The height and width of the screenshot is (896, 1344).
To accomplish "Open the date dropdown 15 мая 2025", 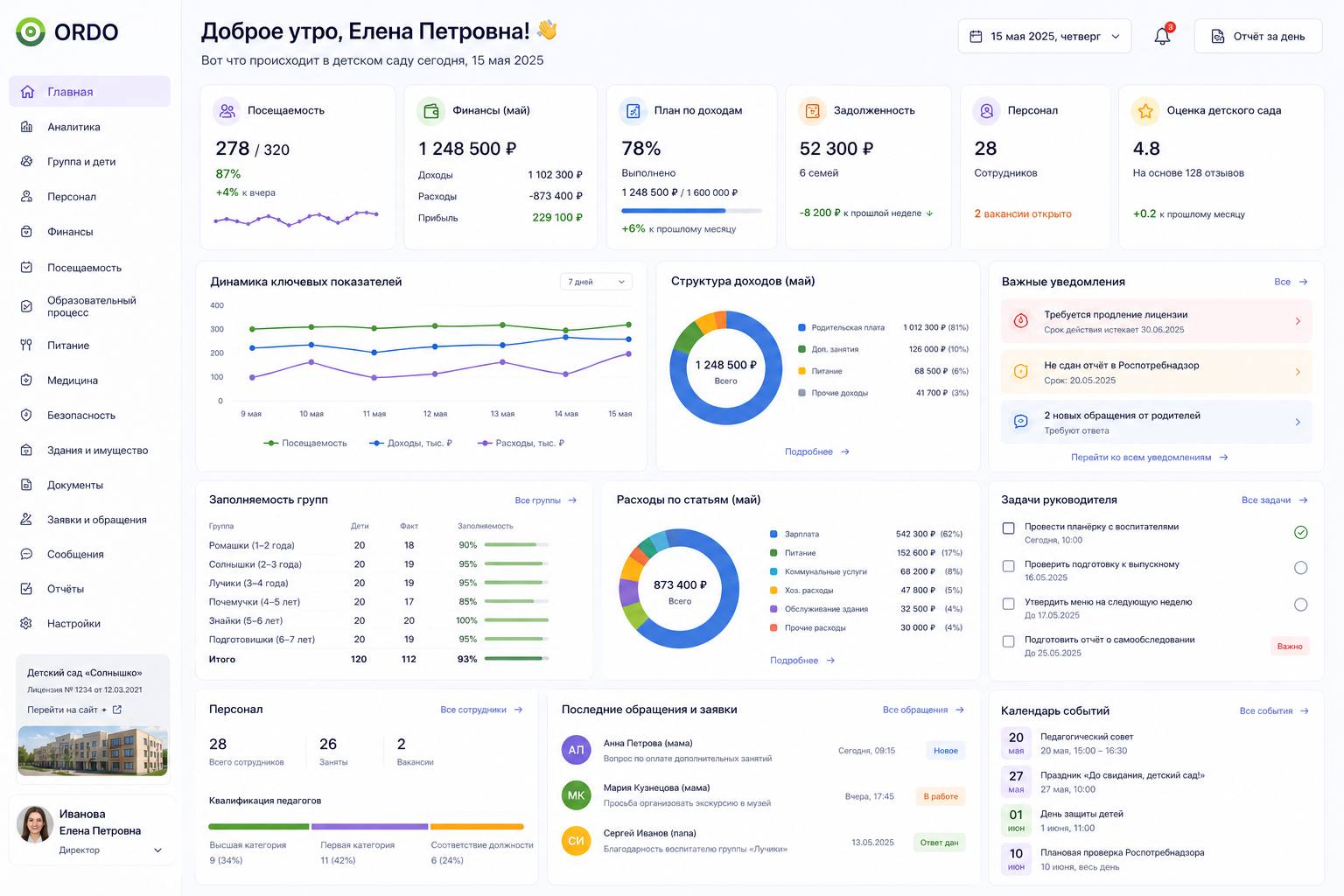I will (x=1045, y=37).
